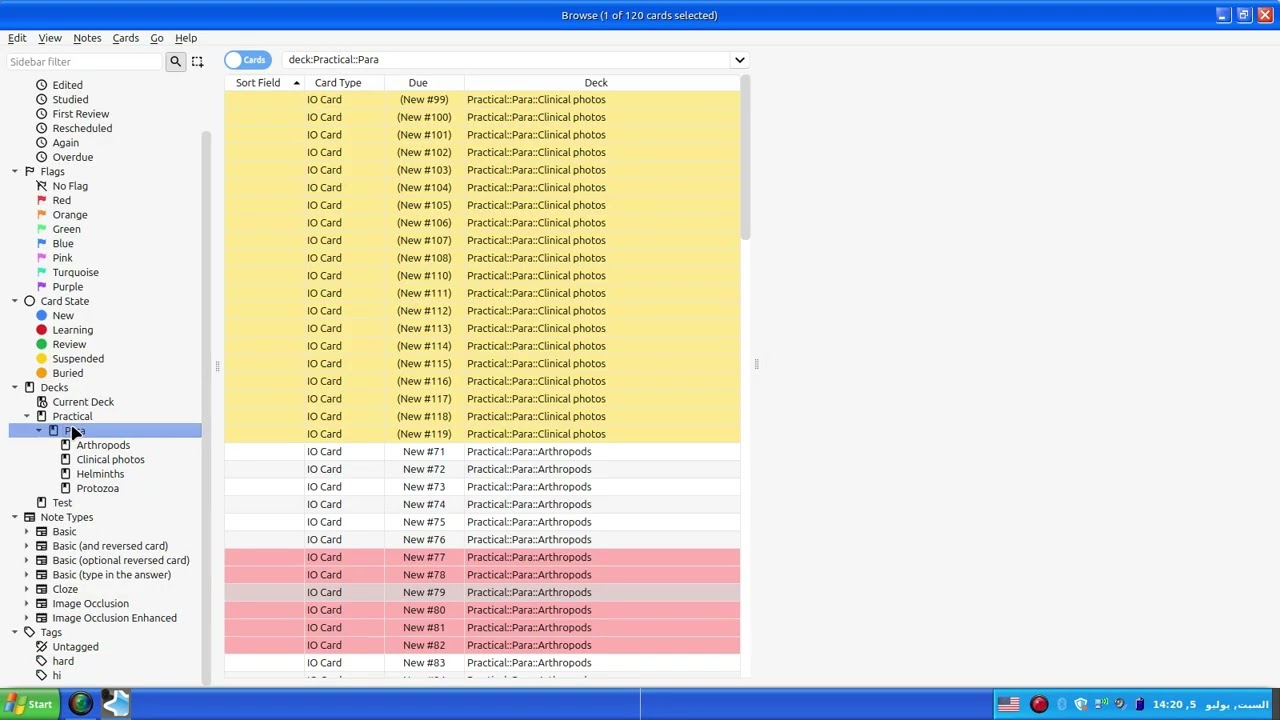Sort by the Sort Field column header
The width and height of the screenshot is (1280, 720).
click(x=265, y=83)
